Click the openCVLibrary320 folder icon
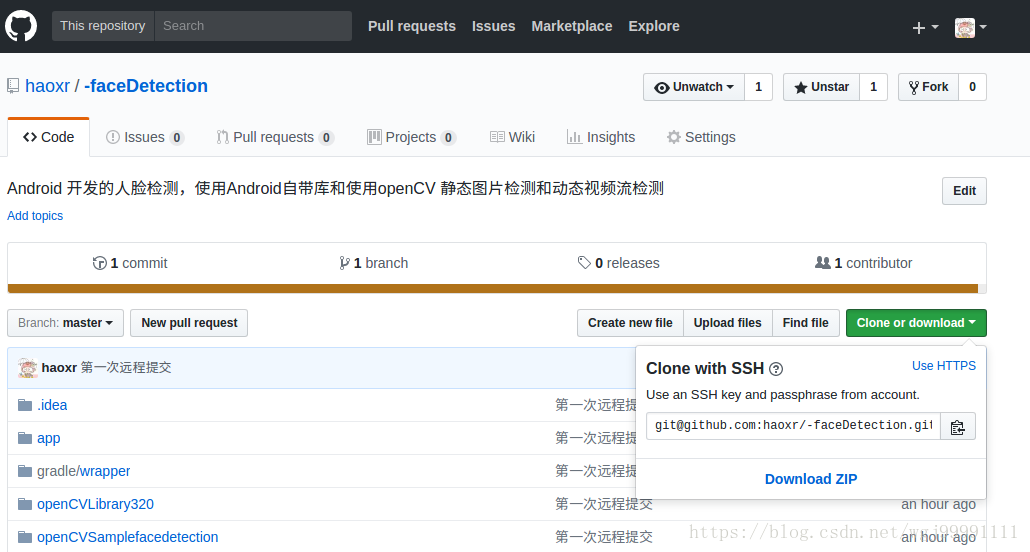This screenshot has width=1030, height=552. (25, 504)
